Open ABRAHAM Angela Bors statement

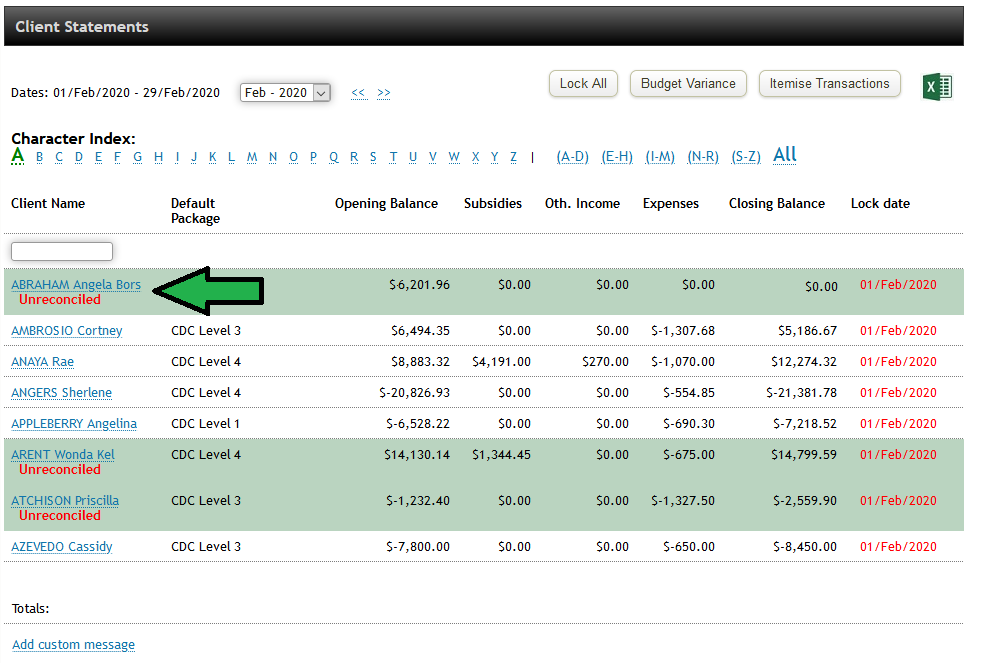click(x=76, y=285)
